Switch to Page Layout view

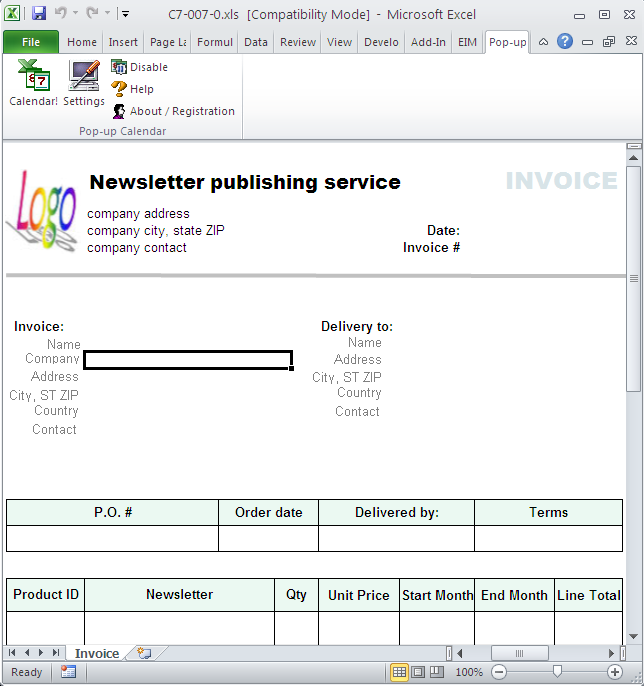[x=418, y=672]
